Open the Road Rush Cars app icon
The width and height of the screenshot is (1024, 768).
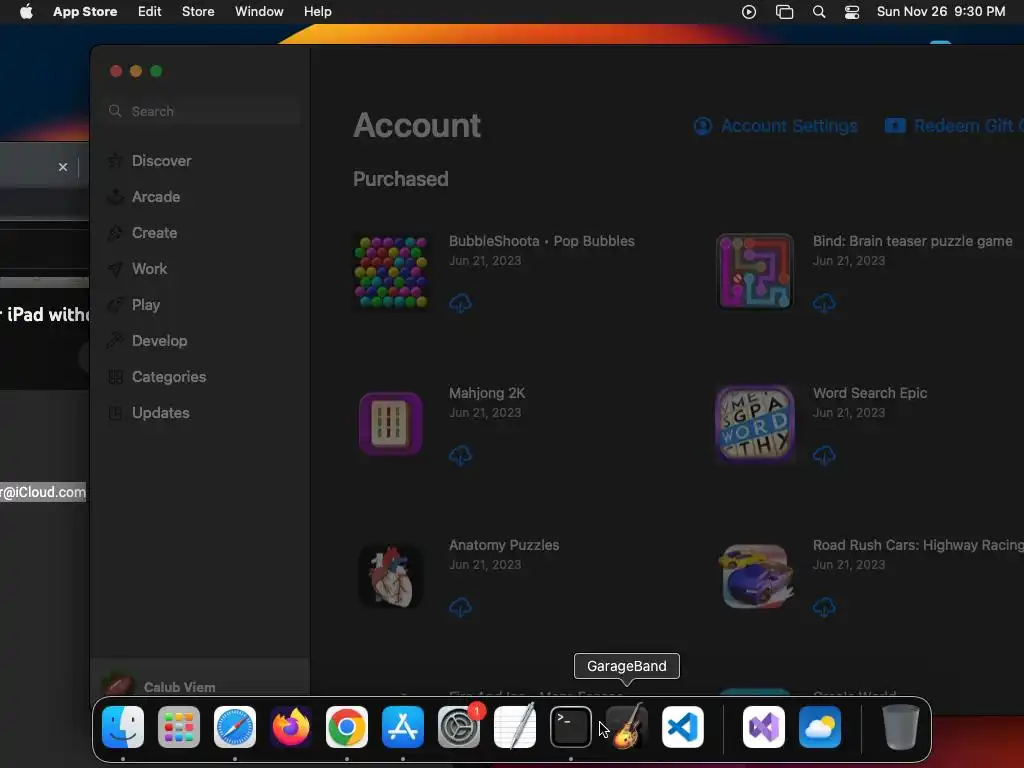pyautogui.click(x=756, y=576)
